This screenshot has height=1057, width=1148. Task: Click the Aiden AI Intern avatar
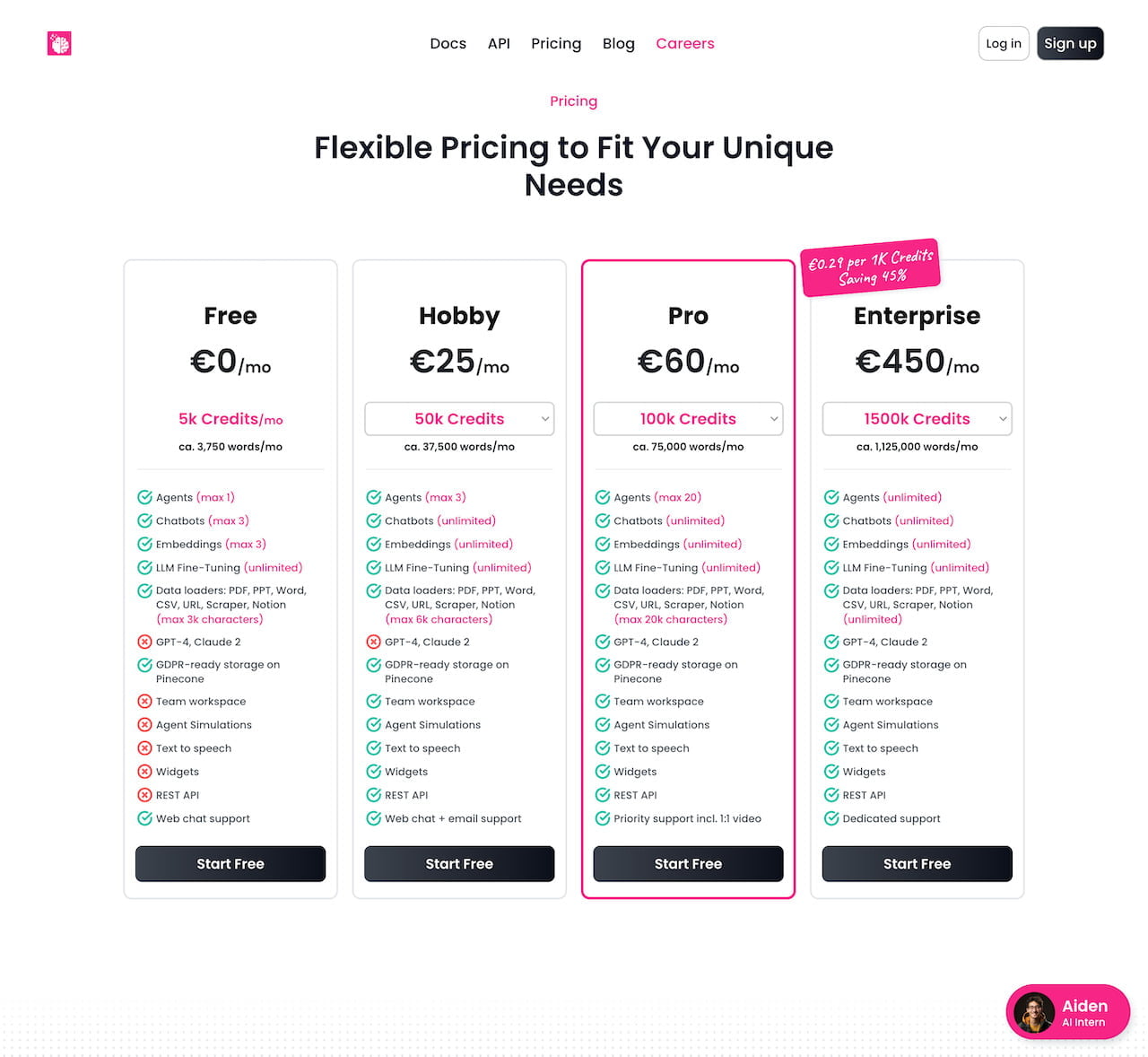[1034, 1013]
